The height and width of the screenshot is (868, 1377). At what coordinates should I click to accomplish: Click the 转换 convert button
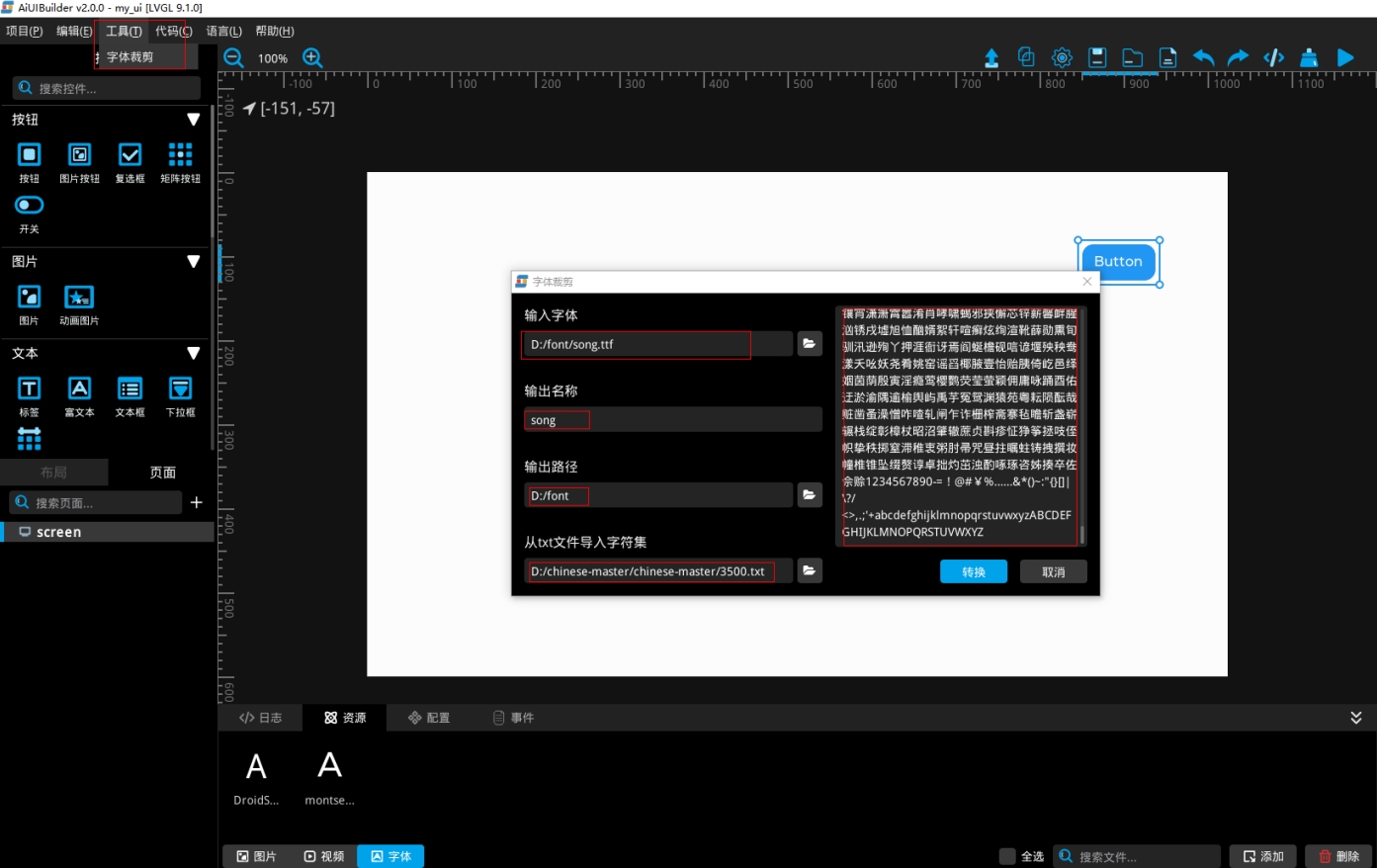(973, 571)
